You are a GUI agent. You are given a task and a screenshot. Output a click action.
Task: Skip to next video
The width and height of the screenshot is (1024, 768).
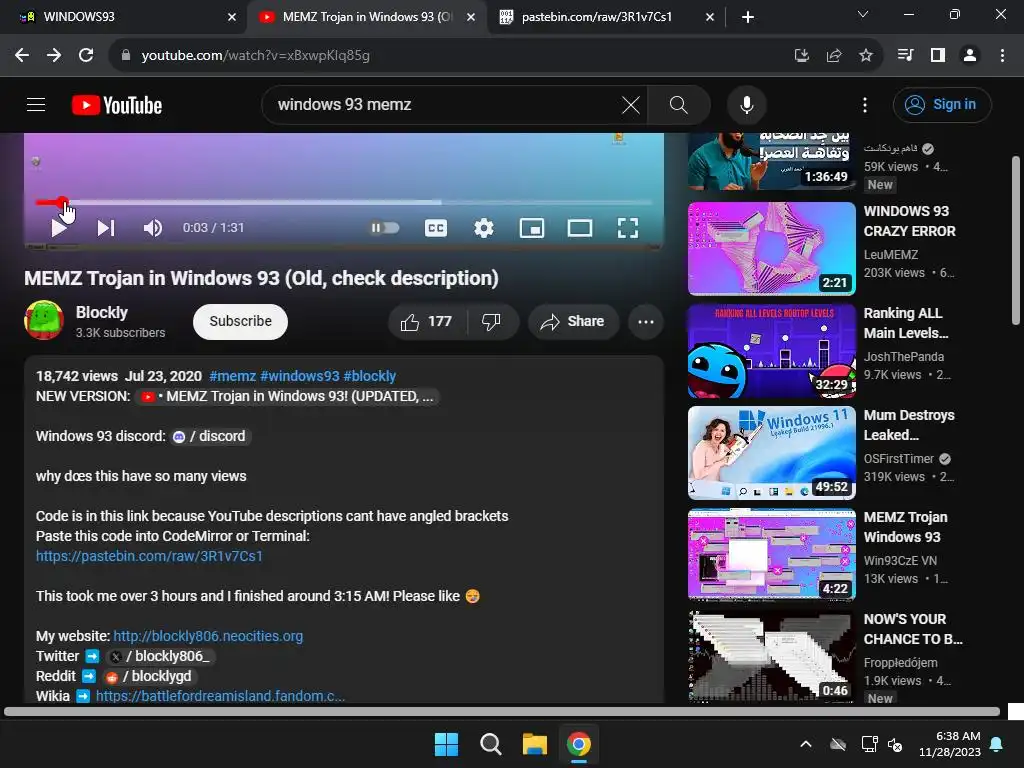click(x=106, y=228)
